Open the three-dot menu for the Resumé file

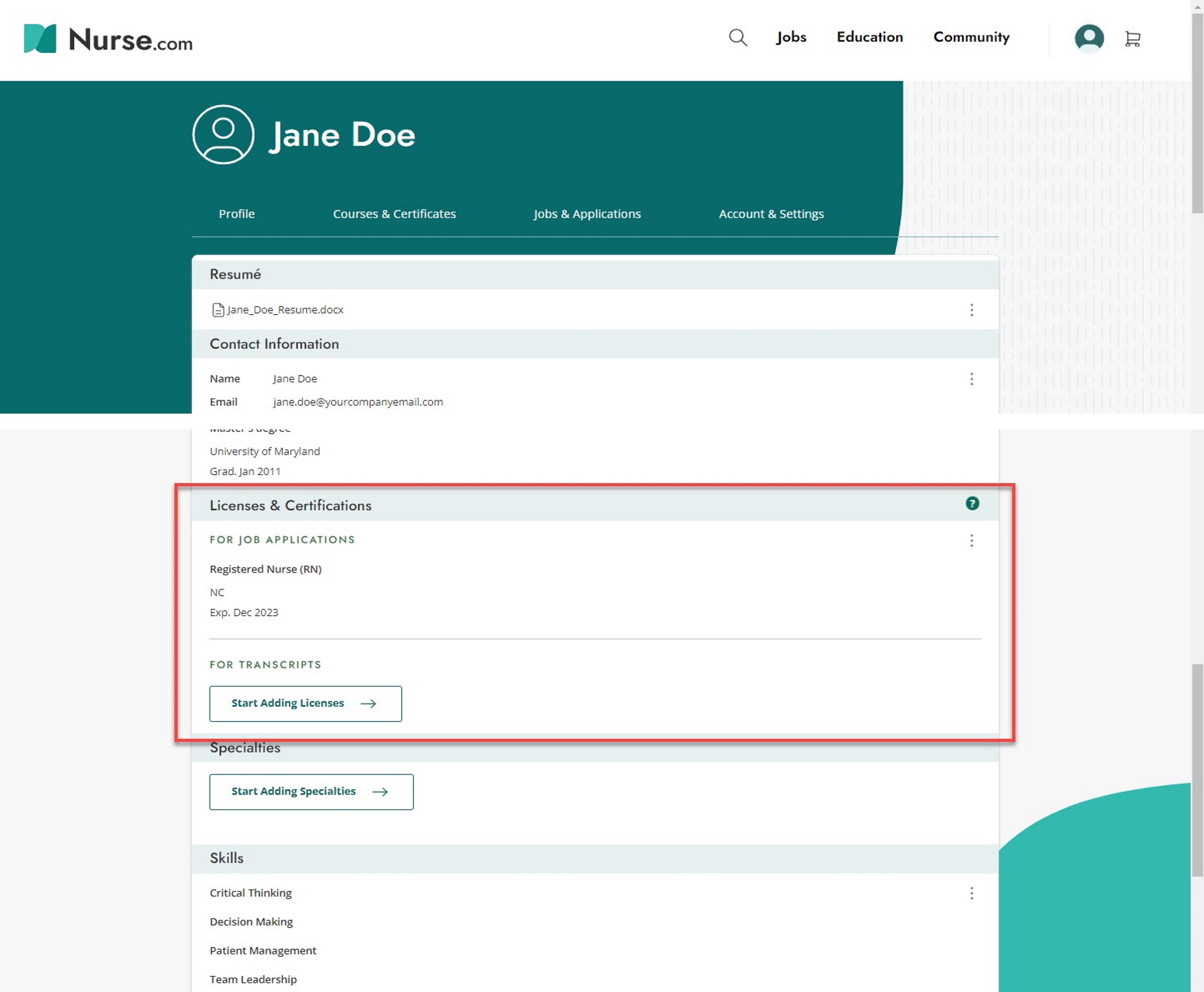[x=971, y=310]
